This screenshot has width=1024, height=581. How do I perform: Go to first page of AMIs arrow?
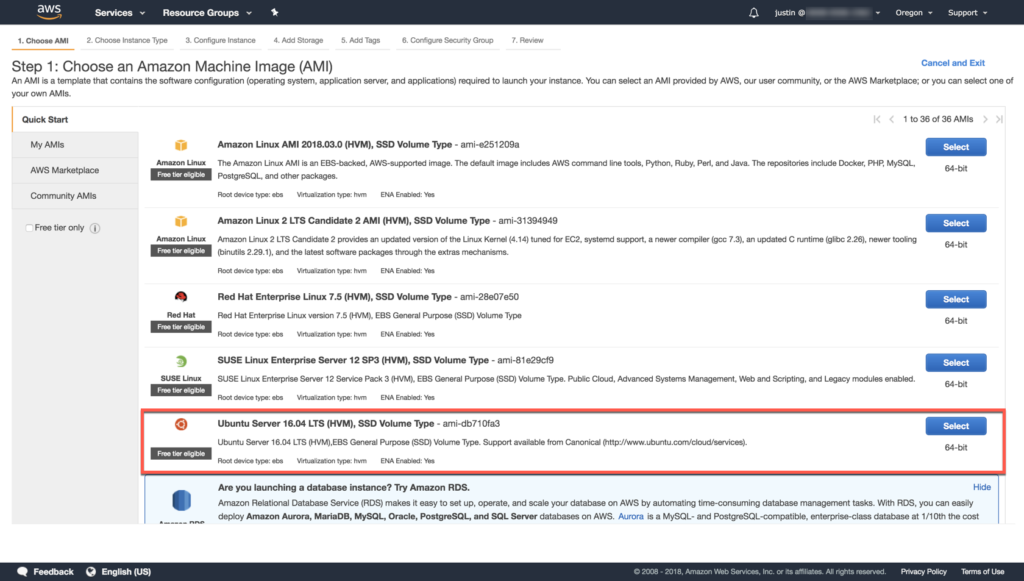coord(877,119)
